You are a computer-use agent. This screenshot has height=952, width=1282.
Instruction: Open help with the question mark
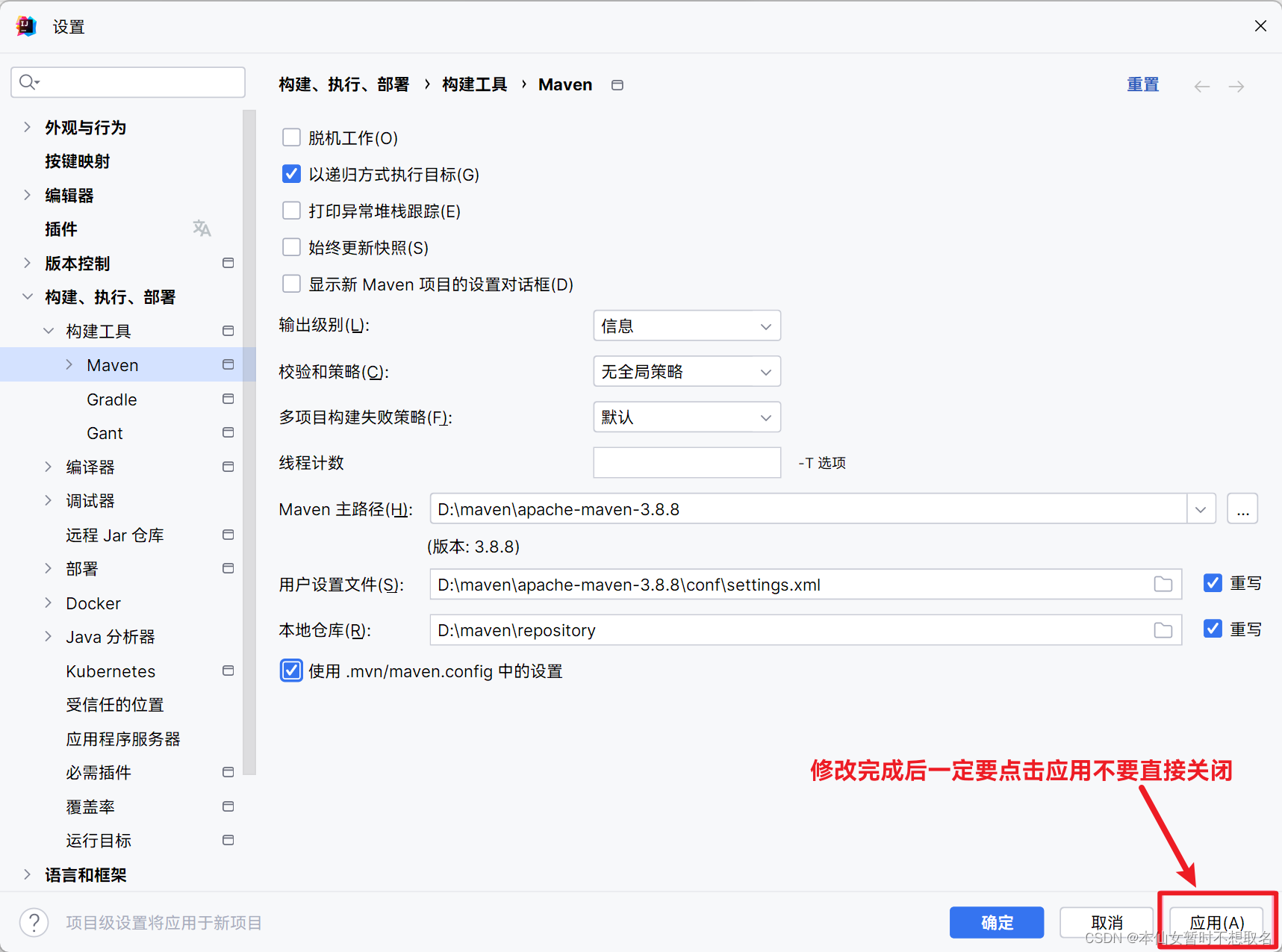(34, 922)
